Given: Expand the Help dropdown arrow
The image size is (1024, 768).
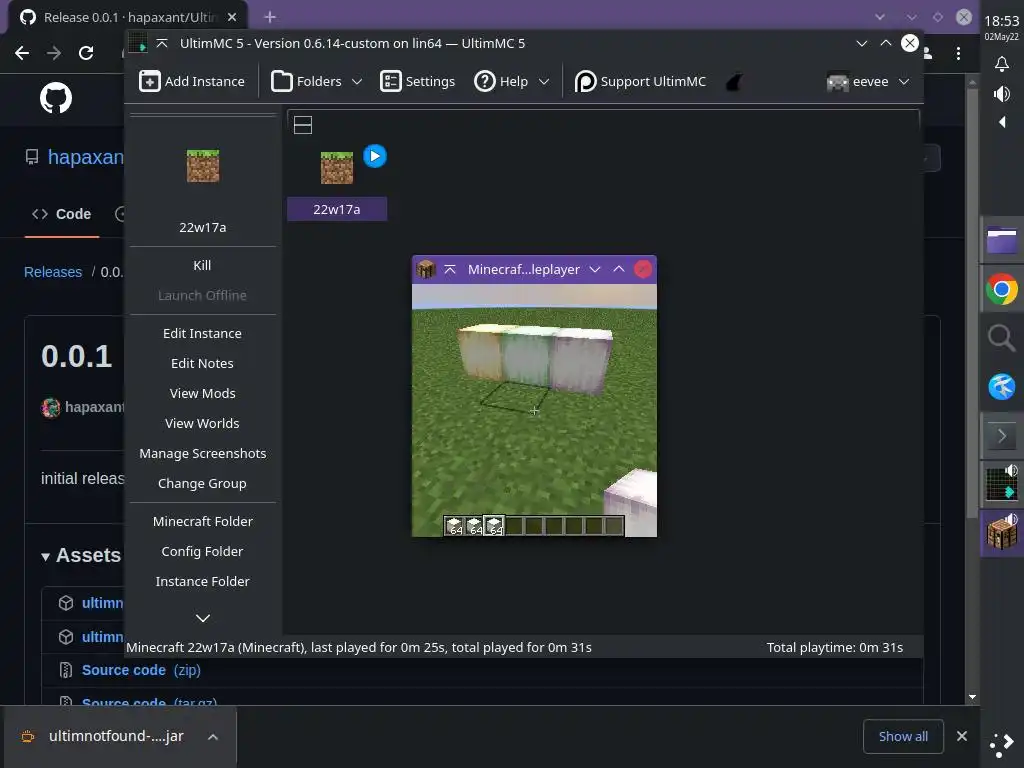Looking at the screenshot, I should coord(543,82).
